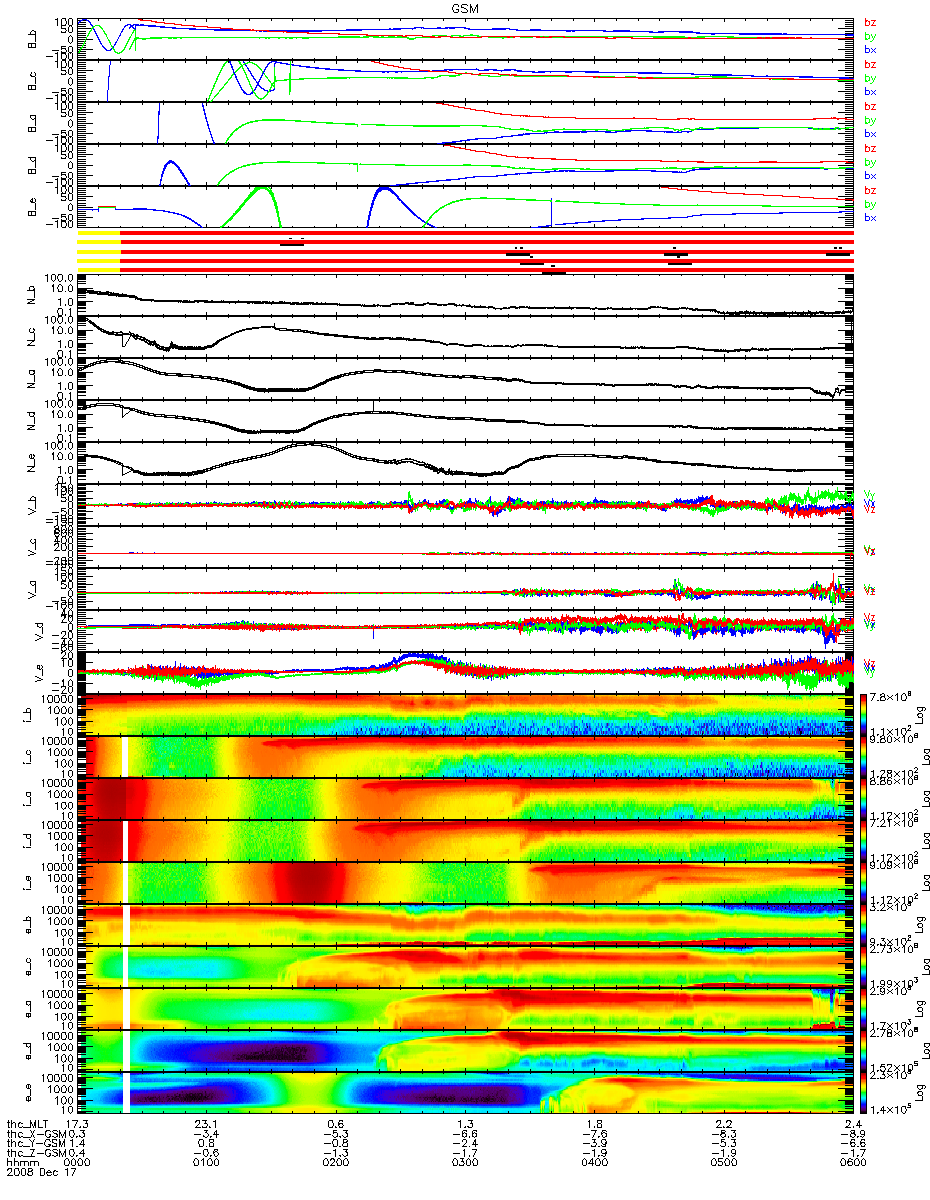Click the GSM plot title

[464, 7]
